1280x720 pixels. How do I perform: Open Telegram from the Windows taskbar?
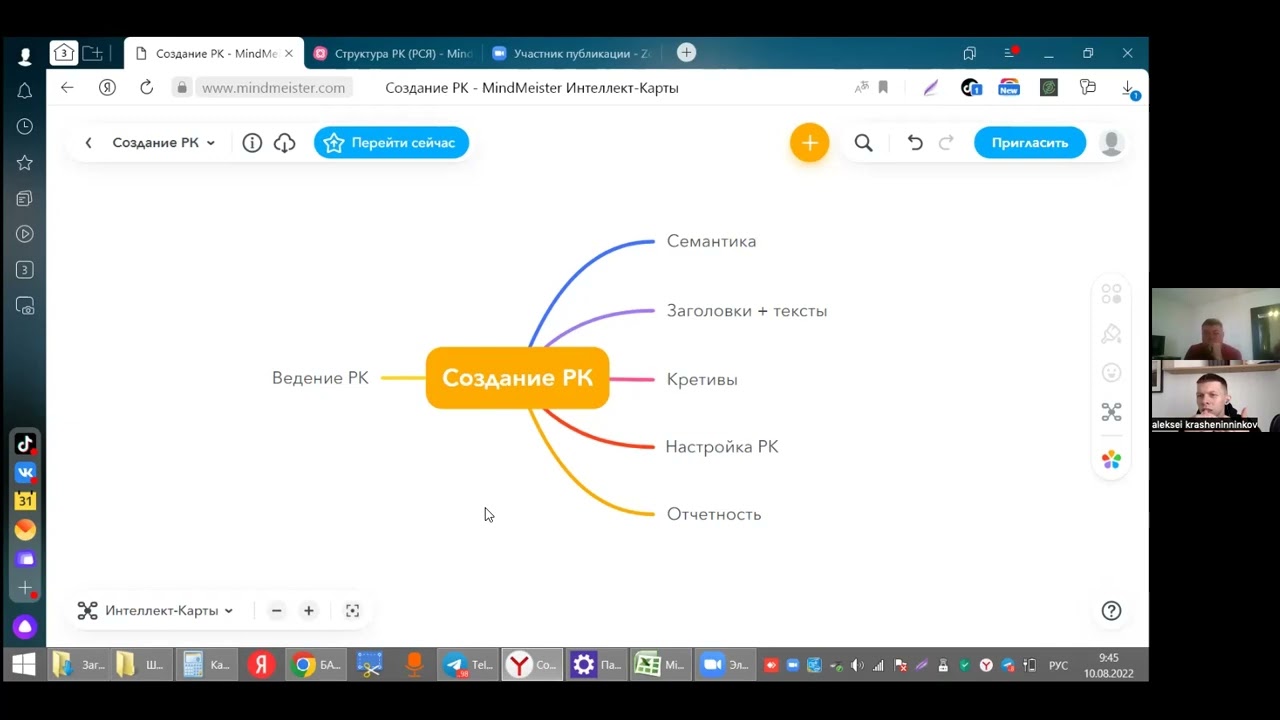[467, 665]
